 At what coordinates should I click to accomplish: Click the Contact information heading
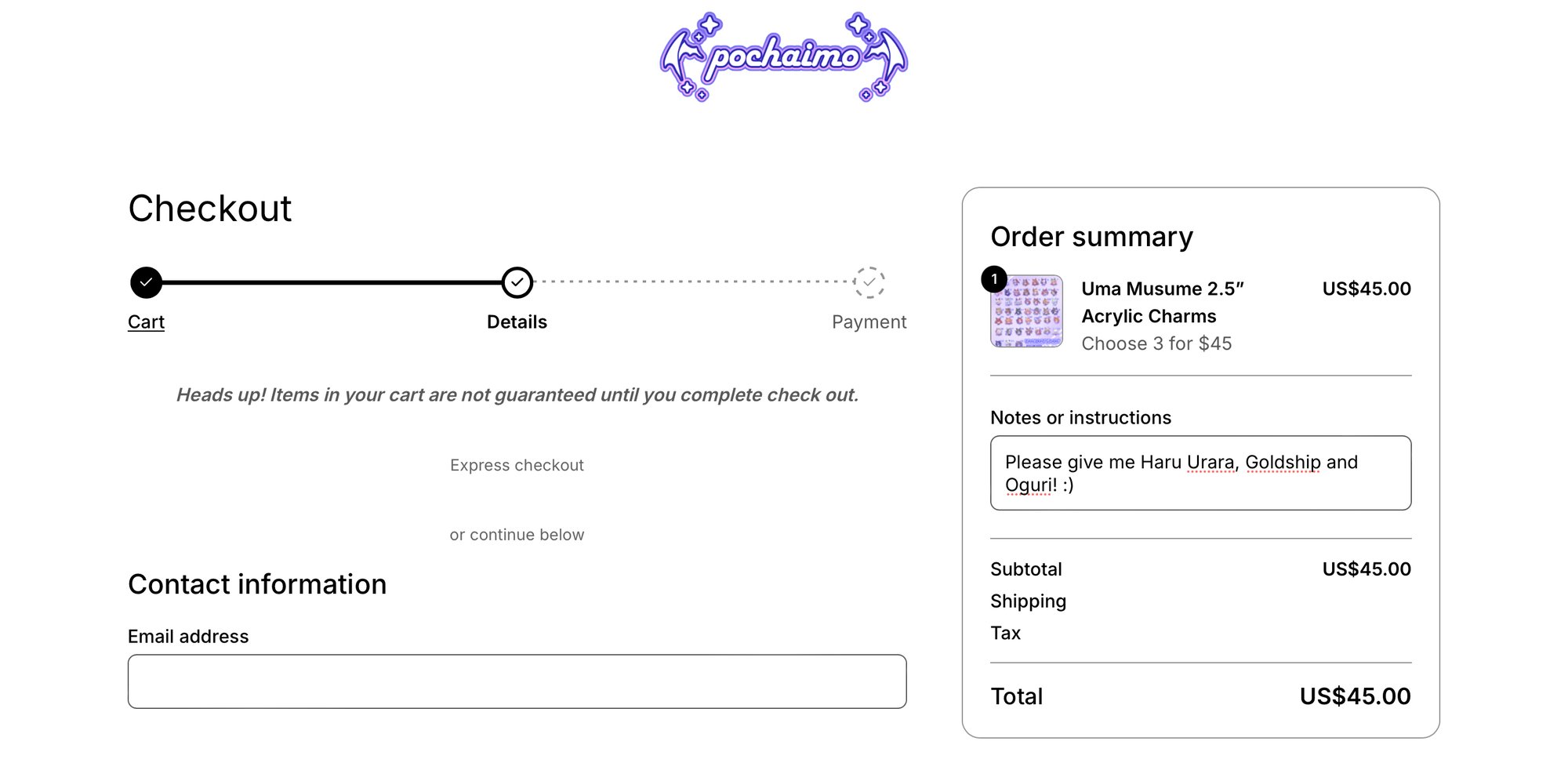pos(257,584)
